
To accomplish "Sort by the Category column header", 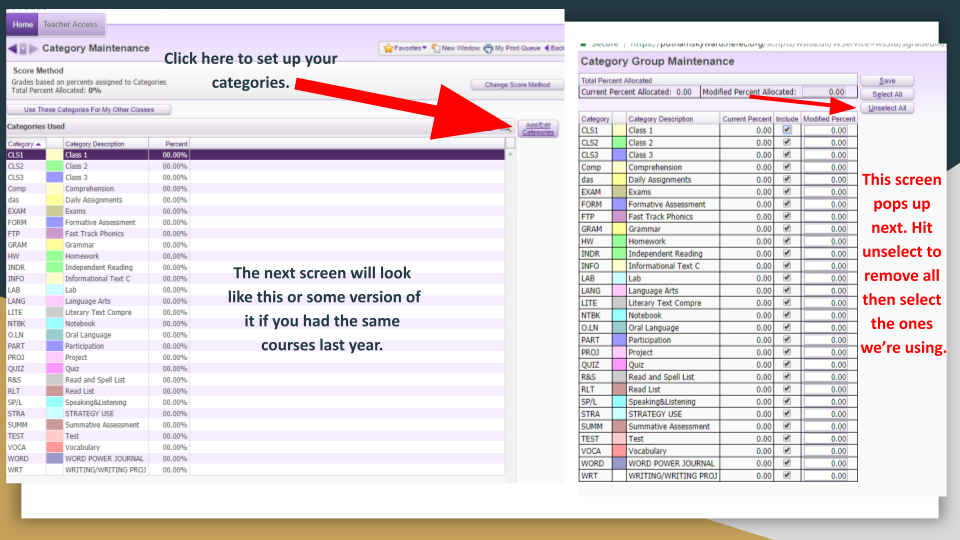I will 26,144.
